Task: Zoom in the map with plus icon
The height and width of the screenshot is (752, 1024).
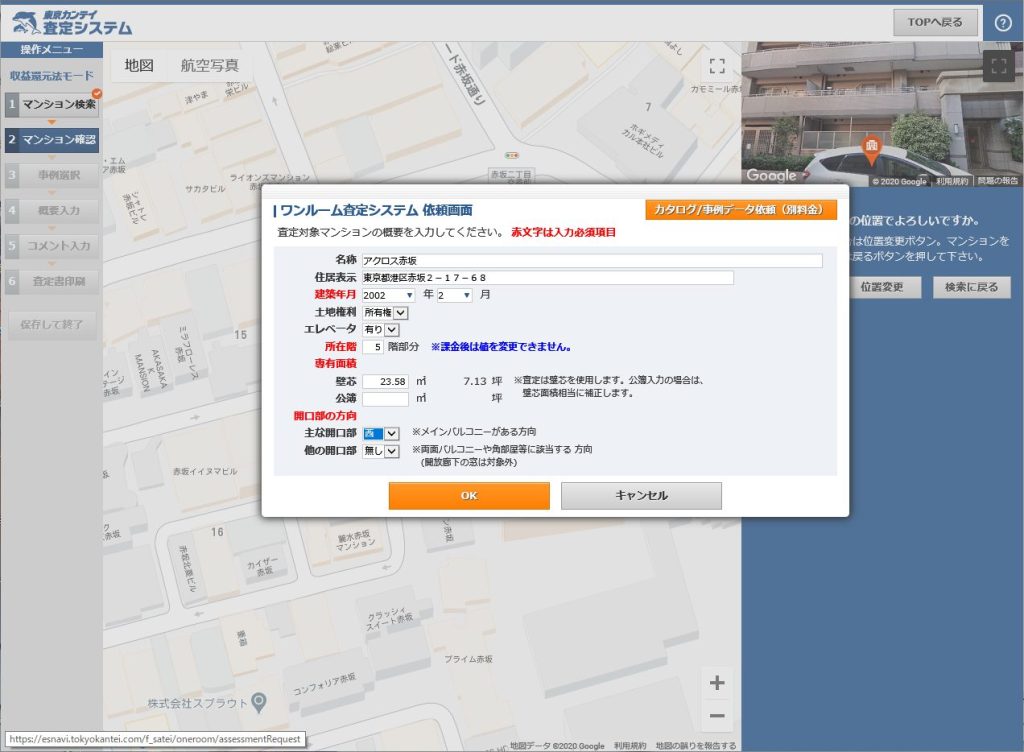Action: pos(717,684)
